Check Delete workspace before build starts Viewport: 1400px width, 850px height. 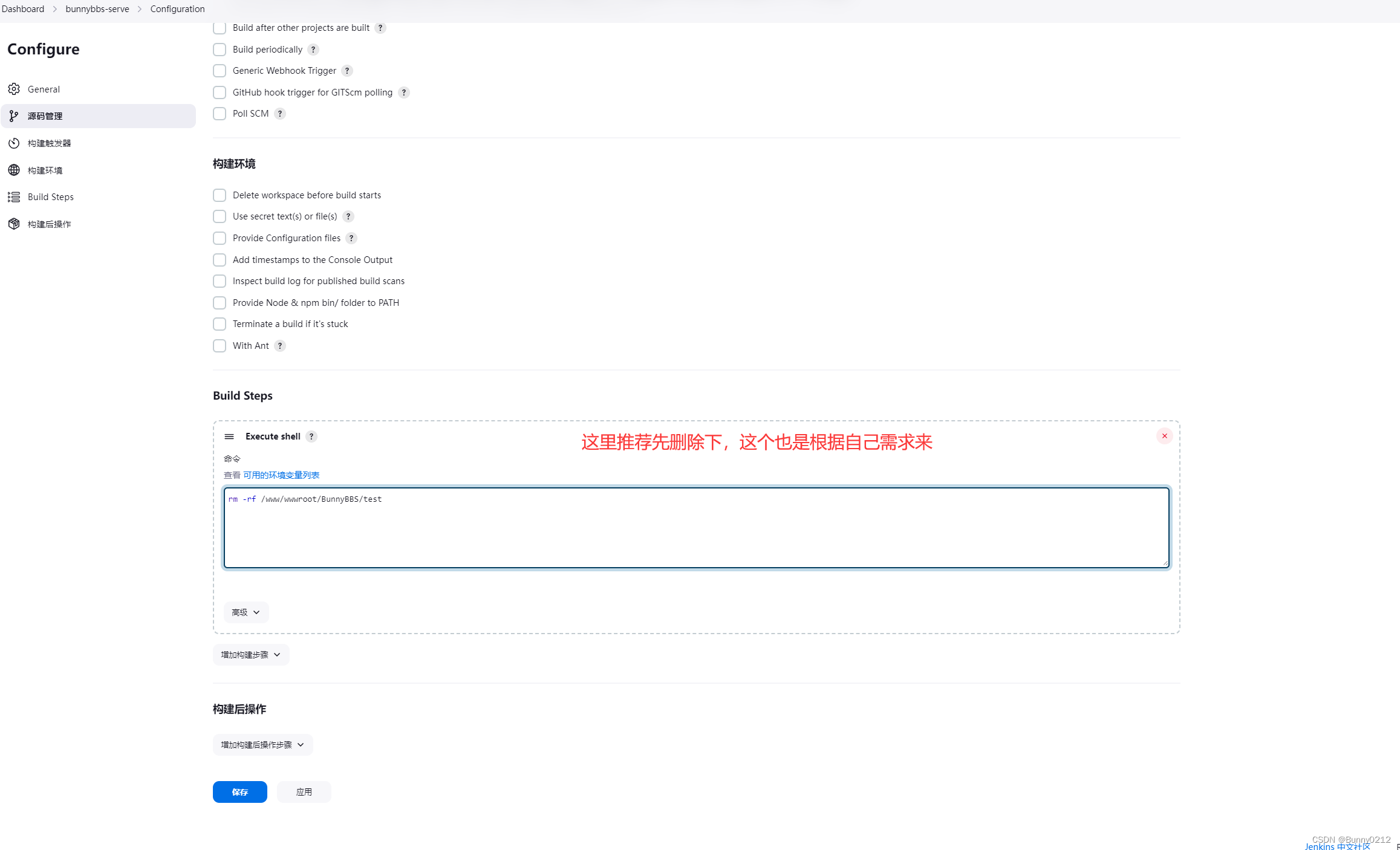click(x=220, y=195)
